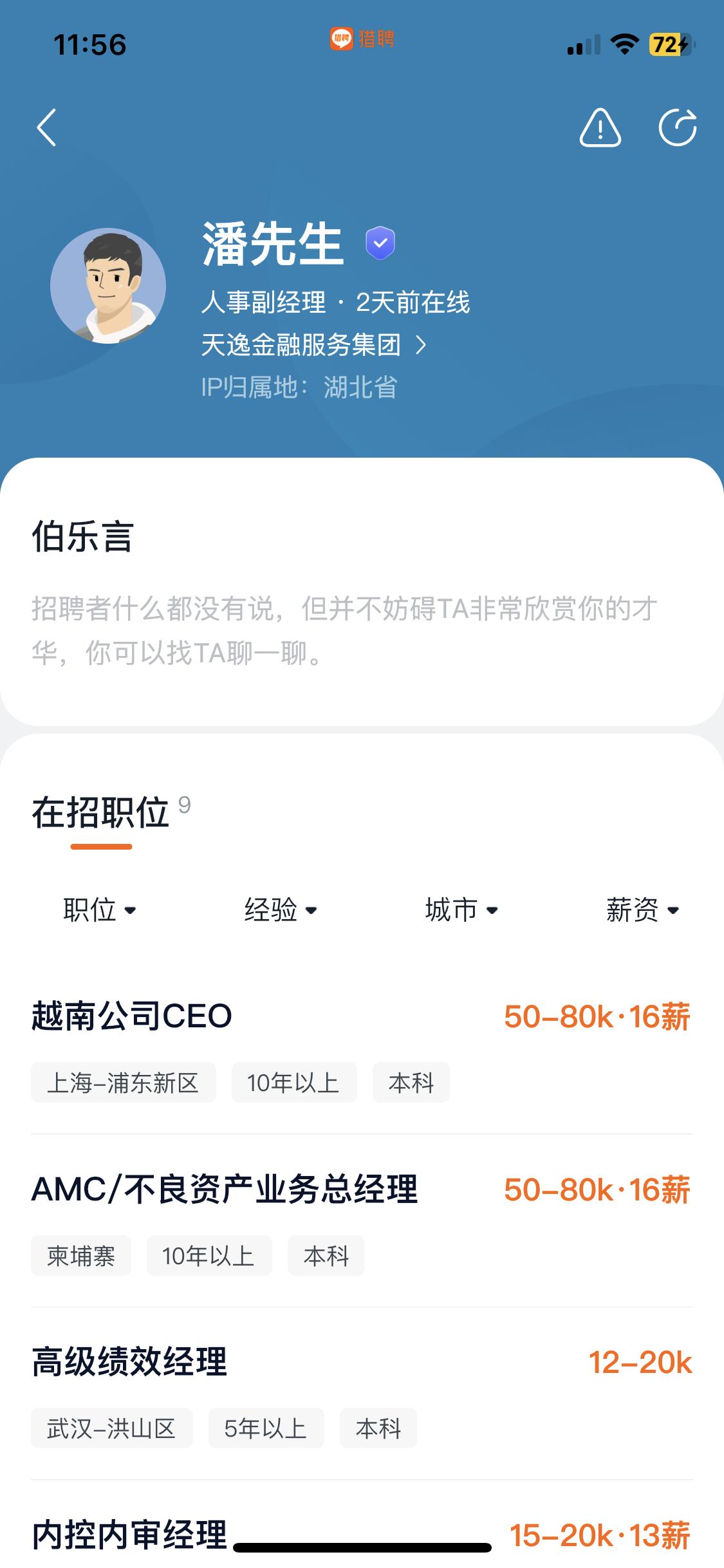Tap the back arrow icon

click(46, 127)
